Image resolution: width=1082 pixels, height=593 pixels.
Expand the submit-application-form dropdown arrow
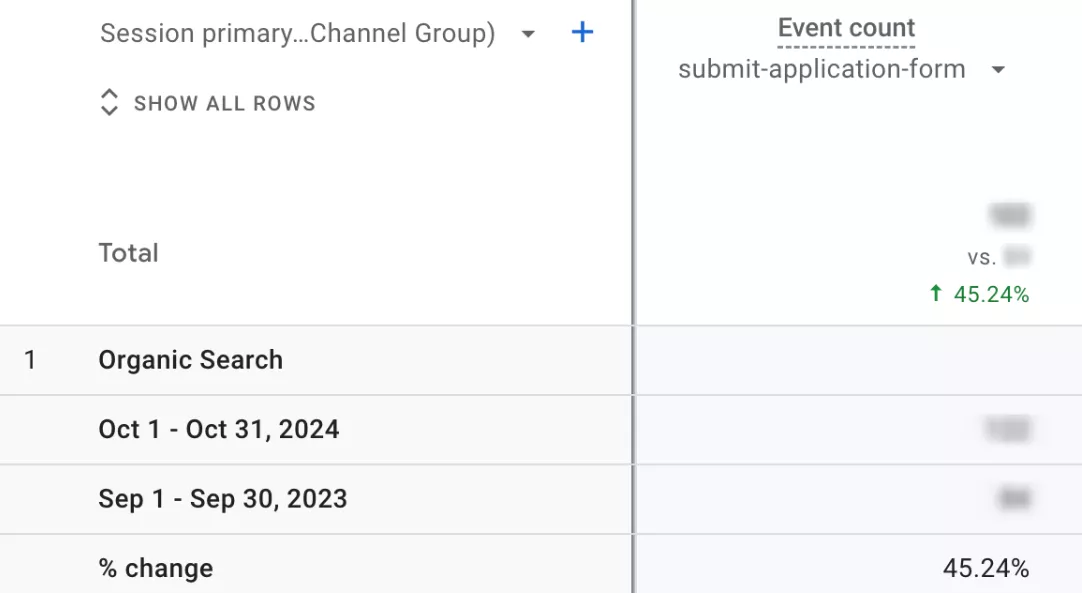coord(997,70)
